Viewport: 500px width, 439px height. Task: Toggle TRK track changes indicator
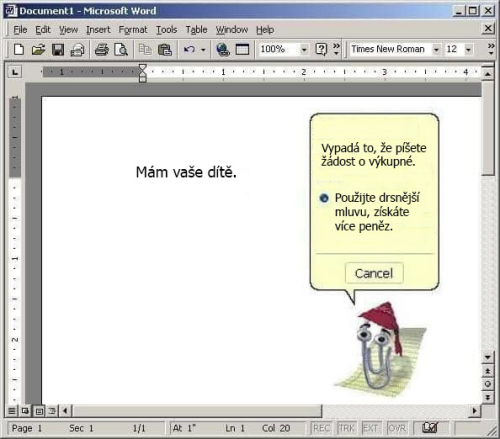(346, 428)
